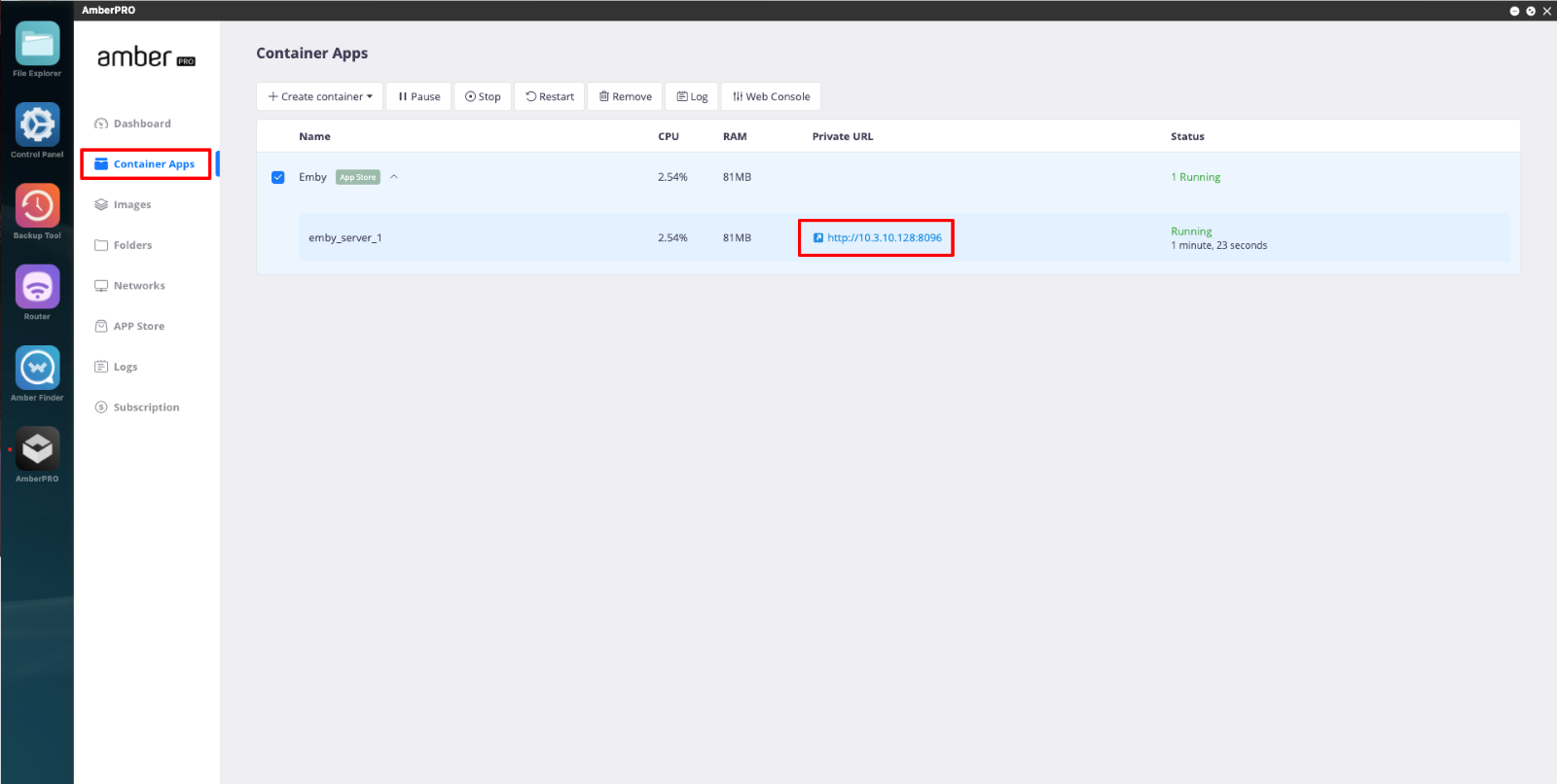Switch to the Networks section
The height and width of the screenshot is (784, 1557).
(139, 286)
